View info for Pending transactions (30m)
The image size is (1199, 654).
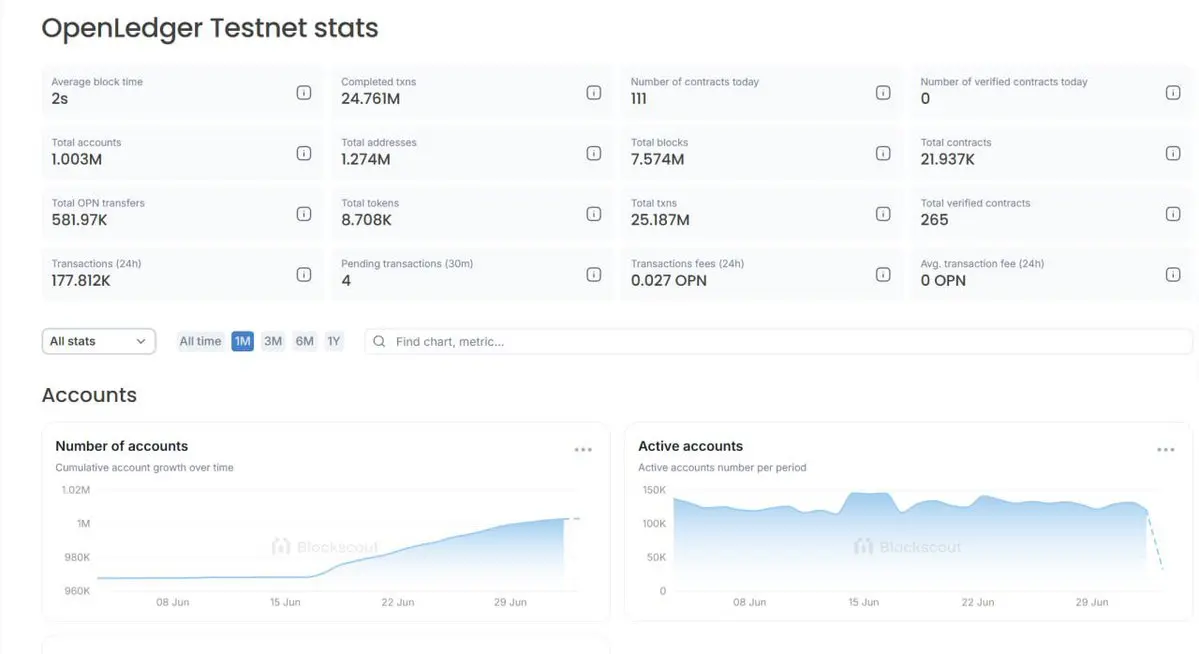(x=593, y=274)
